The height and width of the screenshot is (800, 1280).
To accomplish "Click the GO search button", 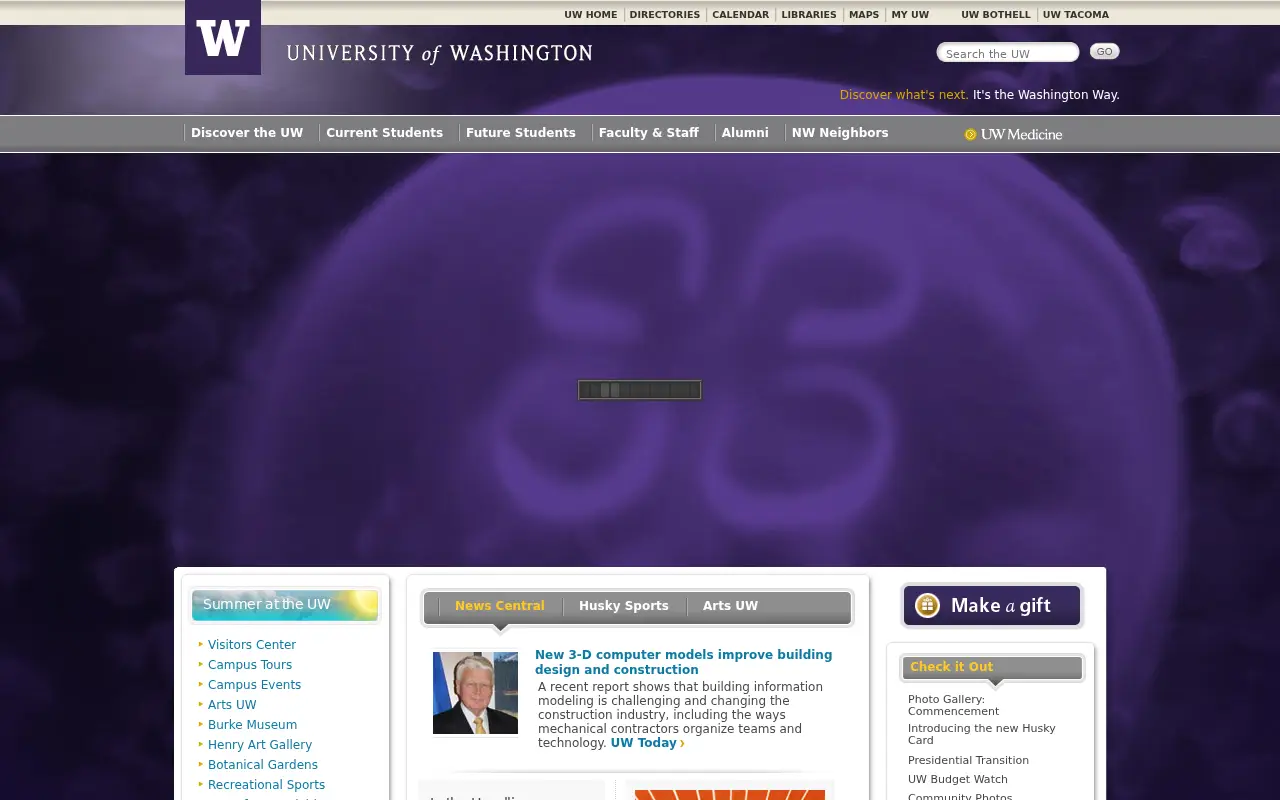I will tap(1105, 52).
